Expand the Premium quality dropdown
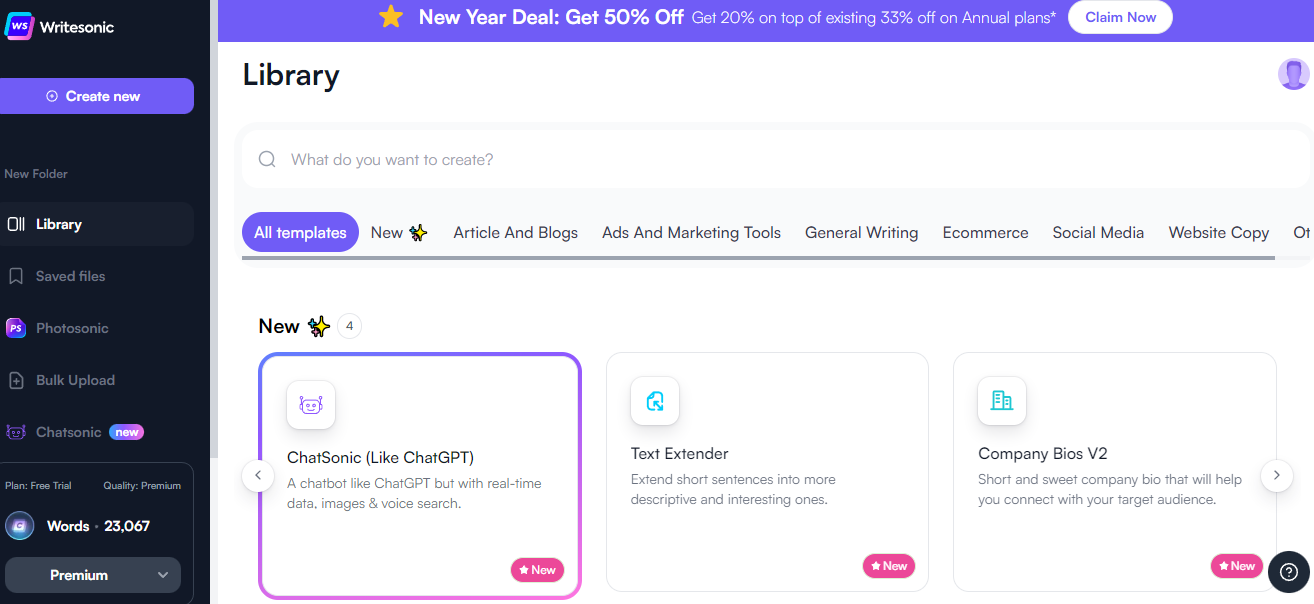 [93, 575]
